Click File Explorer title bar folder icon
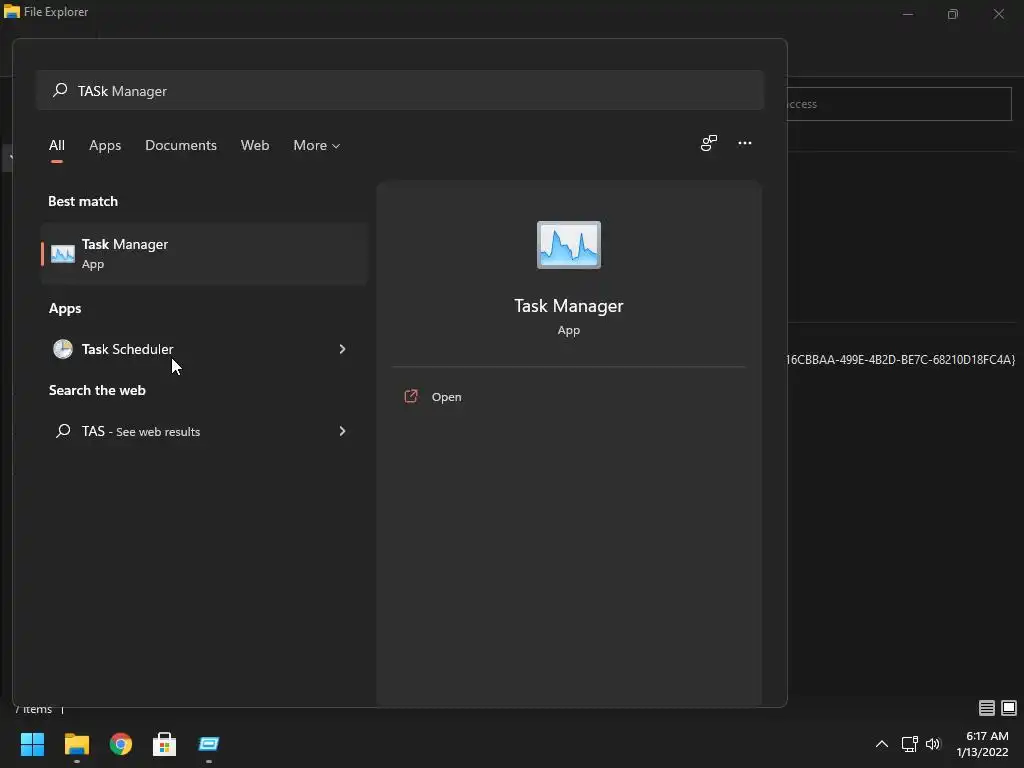 (12, 11)
